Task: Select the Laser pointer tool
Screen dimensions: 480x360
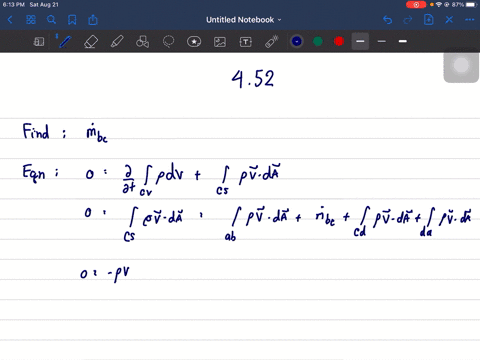Action: pos(272,42)
